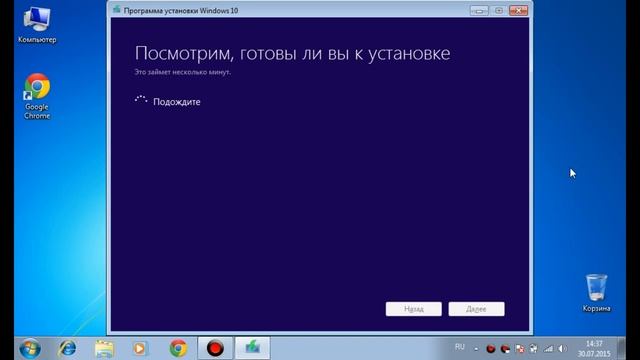Switch to the red screen recorder taskbar app

point(215,349)
